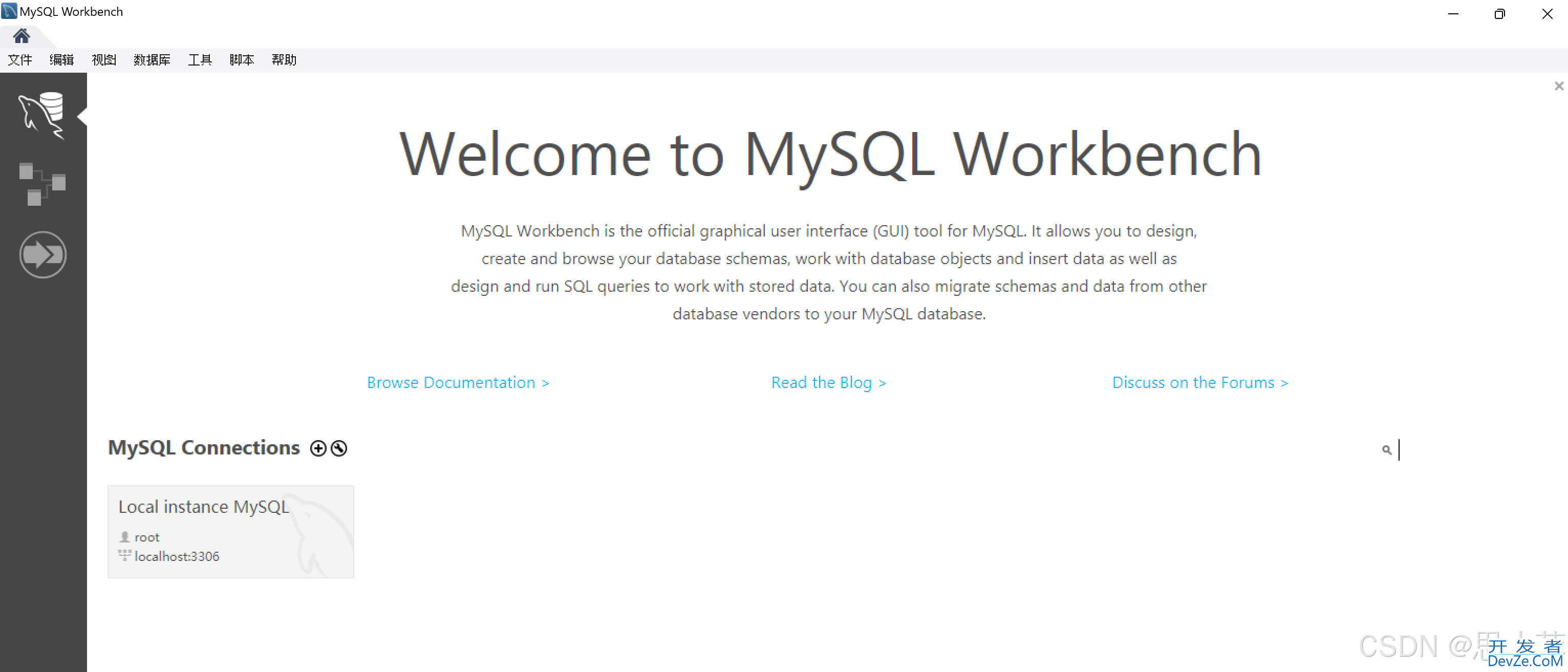Click the root user label on connection tile
1568x672 pixels.
pyautogui.click(x=147, y=537)
